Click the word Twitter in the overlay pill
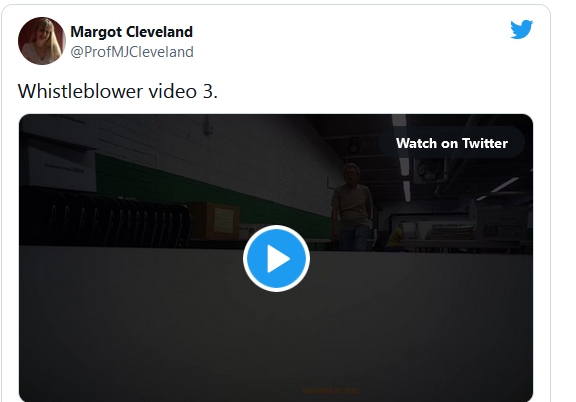Image resolution: width=576 pixels, height=402 pixels. (485, 143)
